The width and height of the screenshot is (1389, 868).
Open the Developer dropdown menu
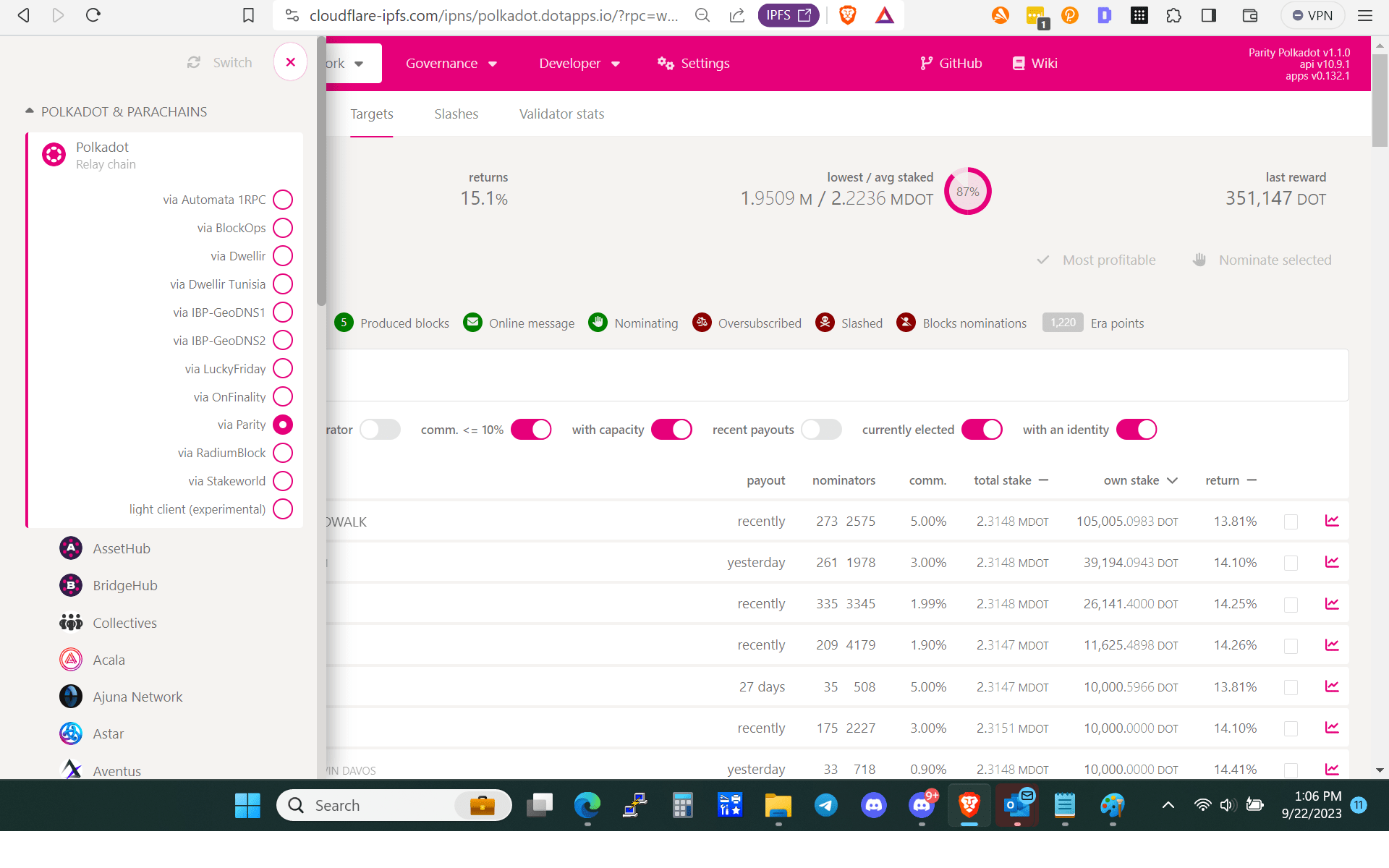click(x=579, y=64)
